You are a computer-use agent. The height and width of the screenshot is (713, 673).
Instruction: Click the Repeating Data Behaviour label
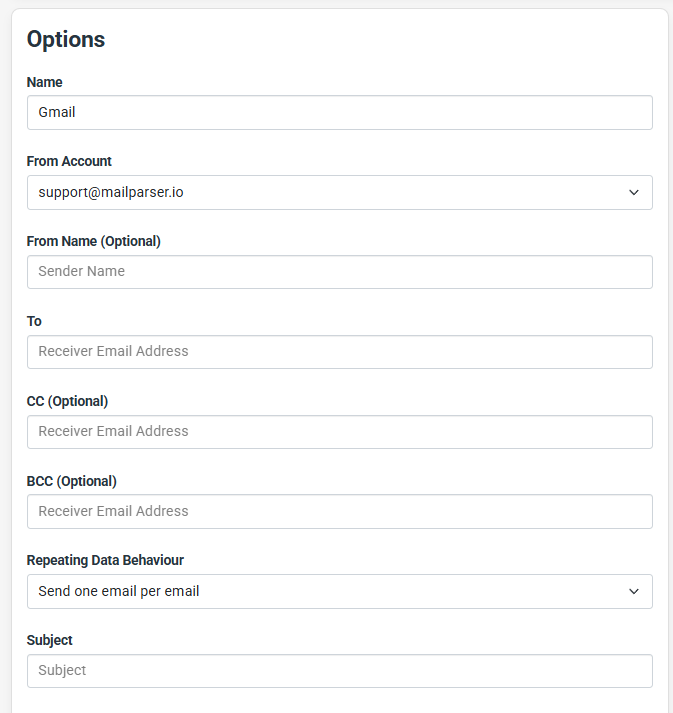point(105,560)
